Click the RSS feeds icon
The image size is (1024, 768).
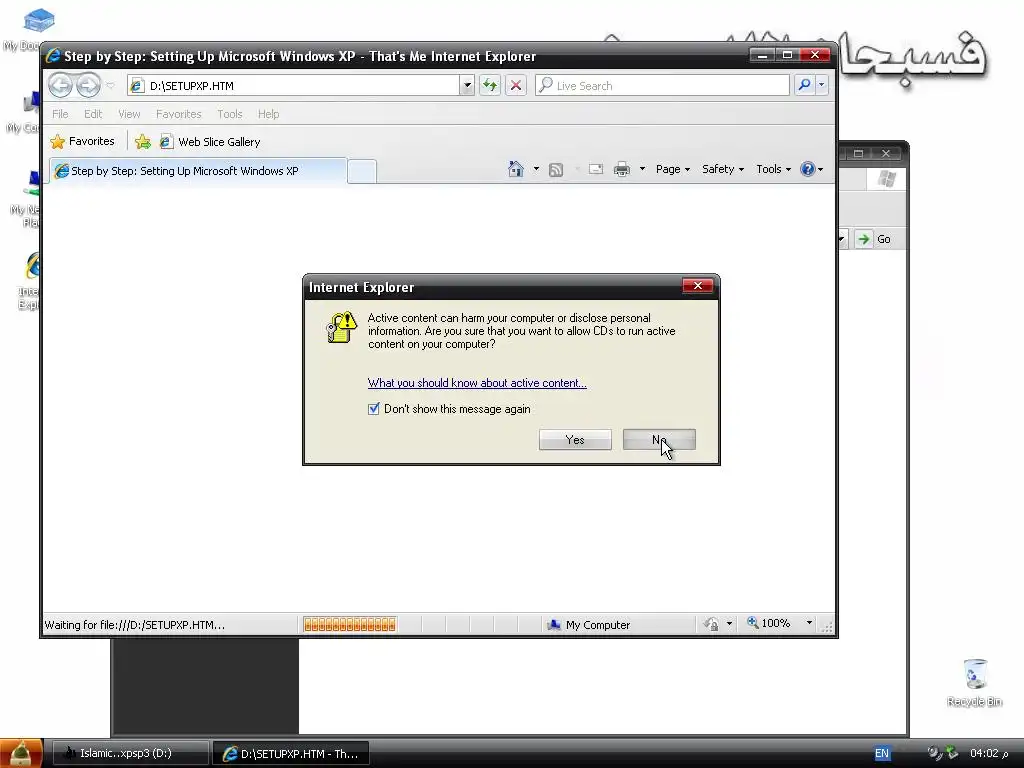[556, 170]
